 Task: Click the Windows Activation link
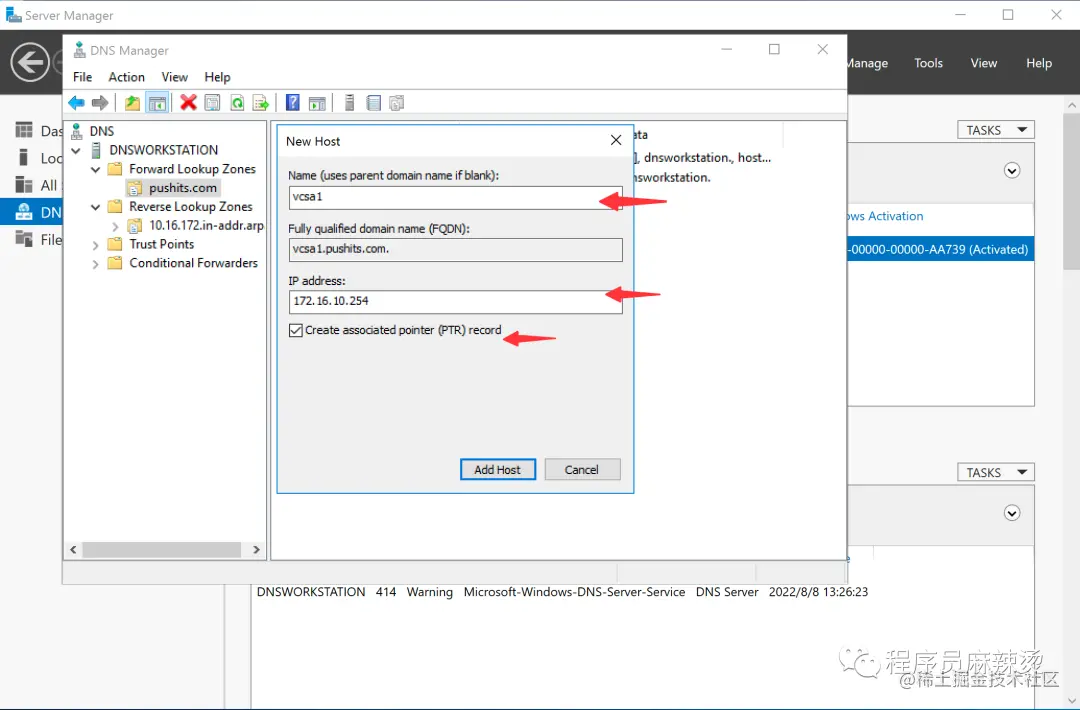[886, 216]
